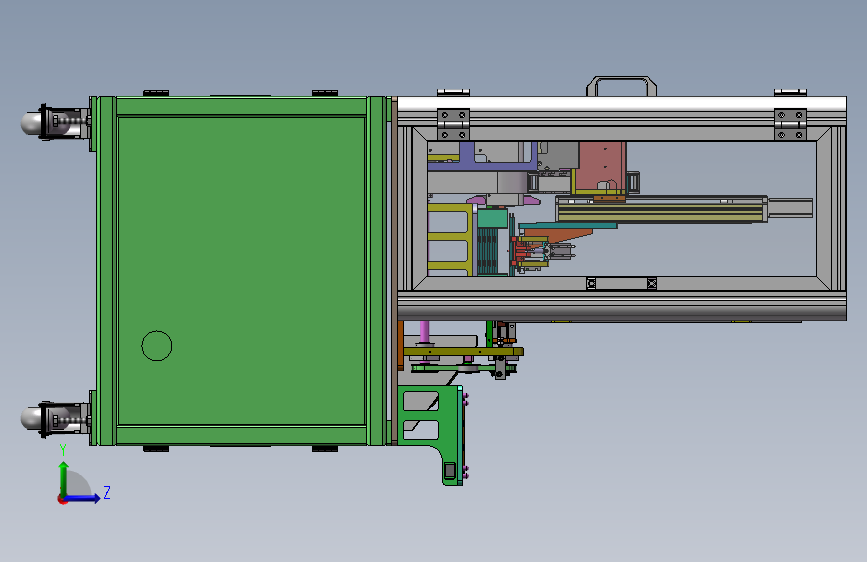Screen dimensions: 867x562
Task: Select the white top cover of the aluminum frame
Action: coord(621,103)
